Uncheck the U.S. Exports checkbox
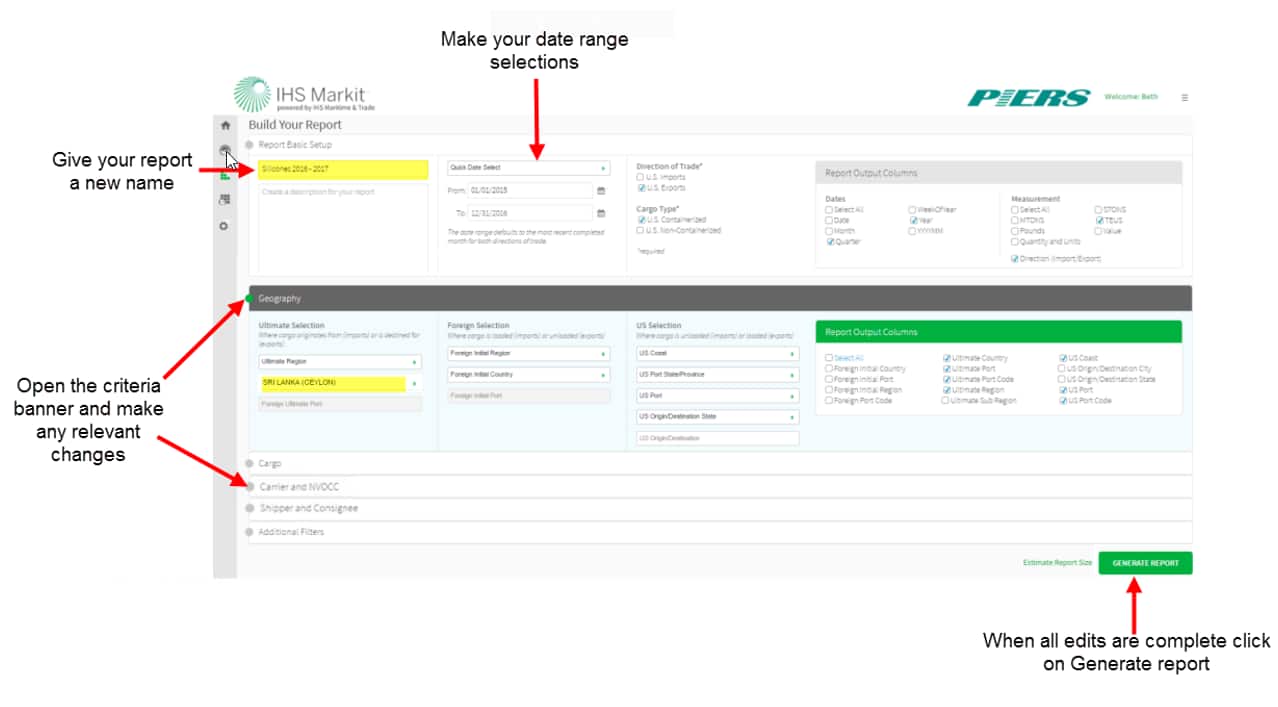1278x707 pixels. [x=641, y=188]
